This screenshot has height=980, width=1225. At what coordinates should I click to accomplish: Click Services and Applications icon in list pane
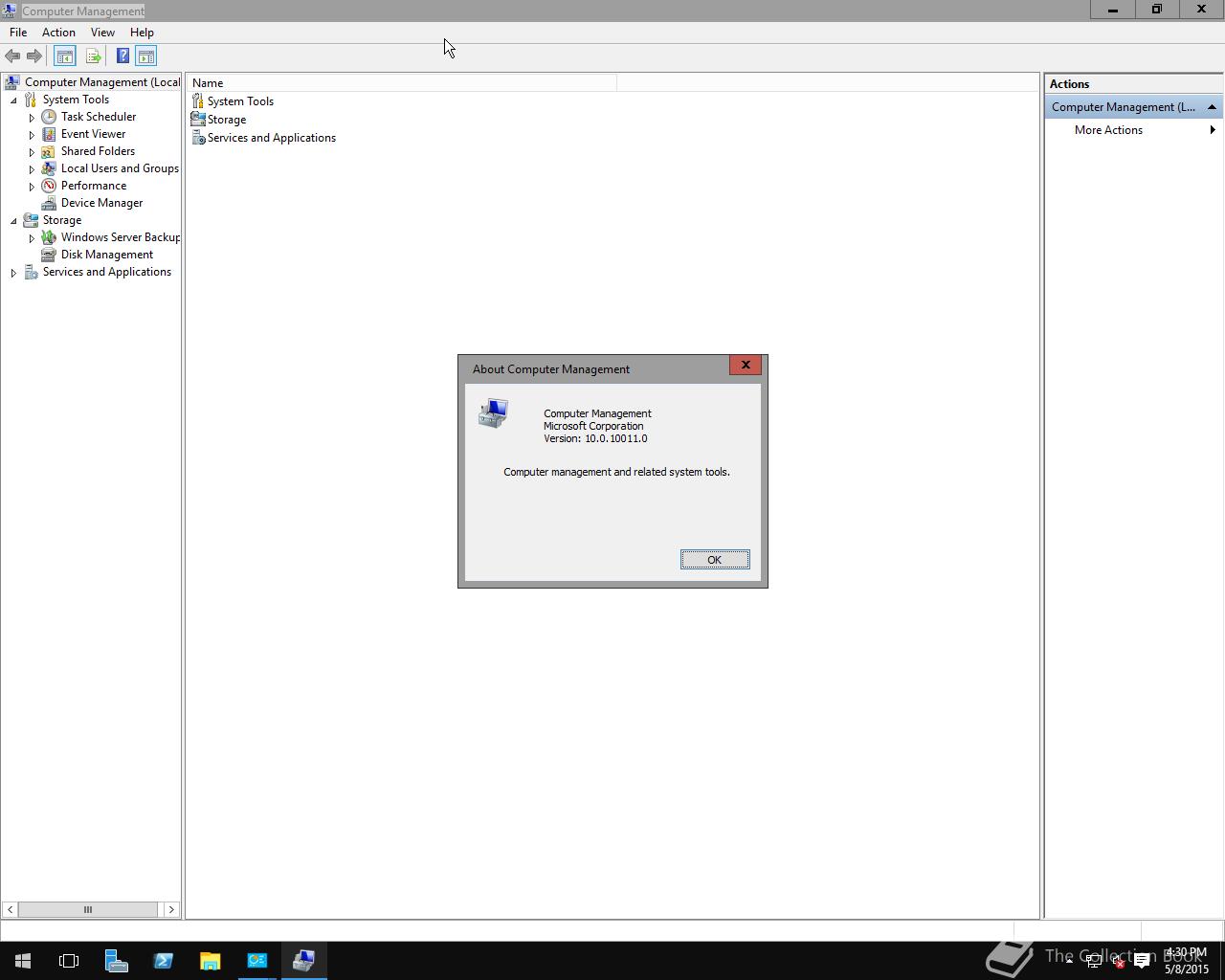pos(198,138)
